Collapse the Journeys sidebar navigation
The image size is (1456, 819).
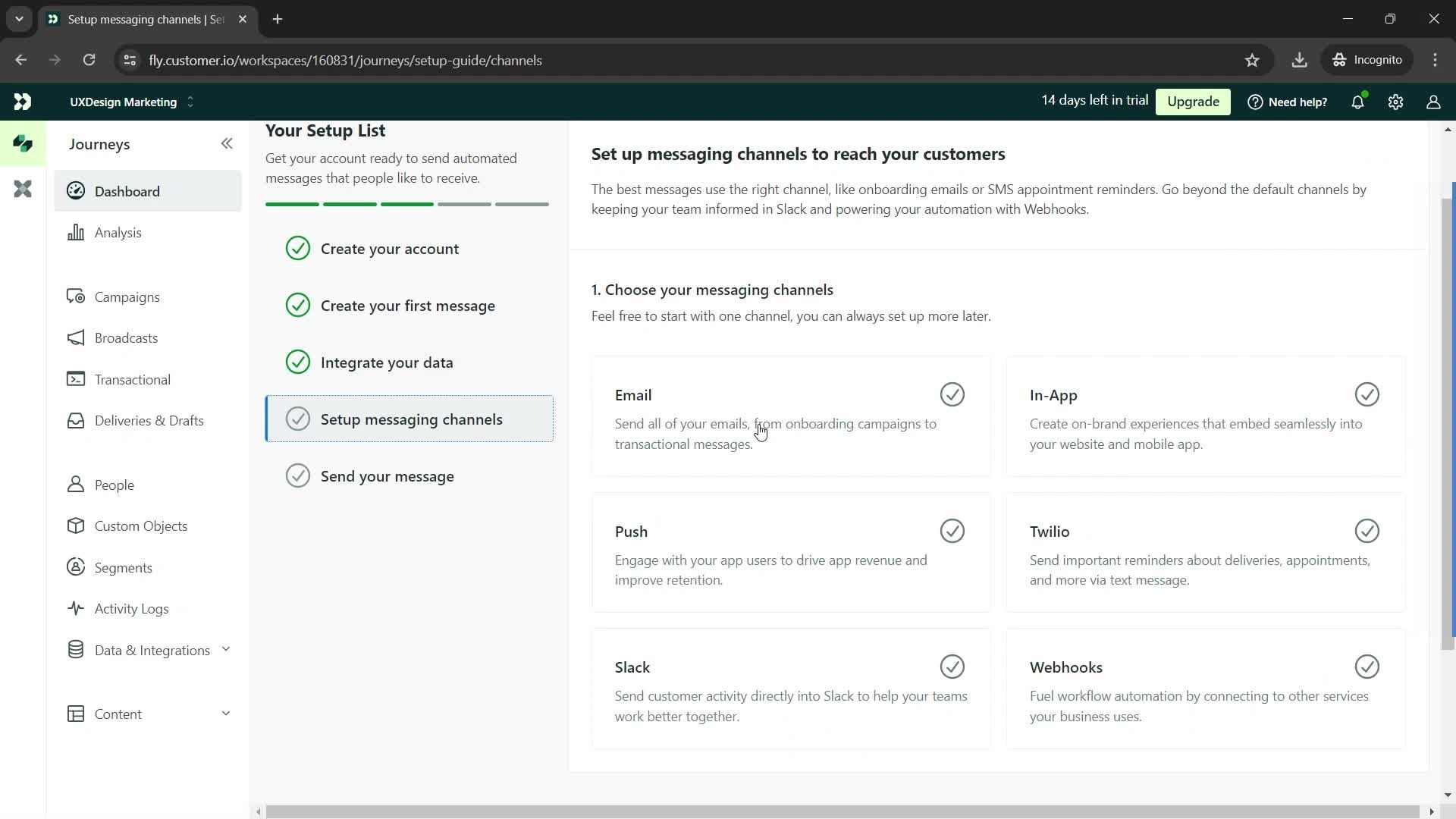(x=226, y=143)
